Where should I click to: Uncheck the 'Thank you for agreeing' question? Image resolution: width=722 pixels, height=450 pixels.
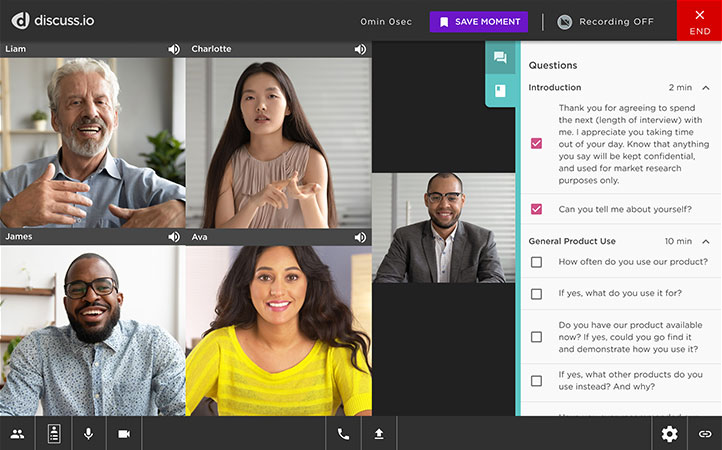[x=536, y=144]
